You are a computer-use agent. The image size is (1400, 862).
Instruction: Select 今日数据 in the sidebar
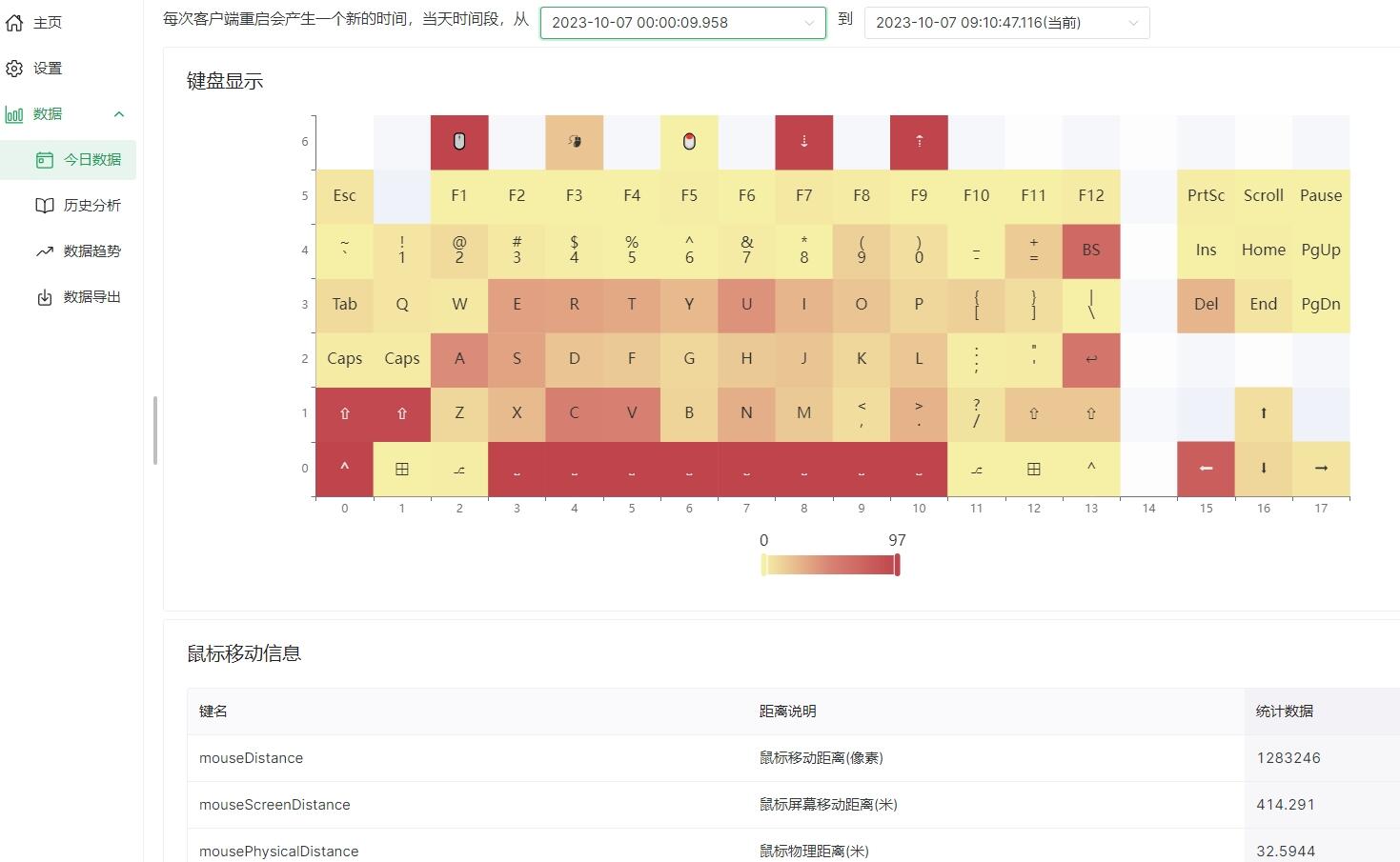click(x=91, y=160)
